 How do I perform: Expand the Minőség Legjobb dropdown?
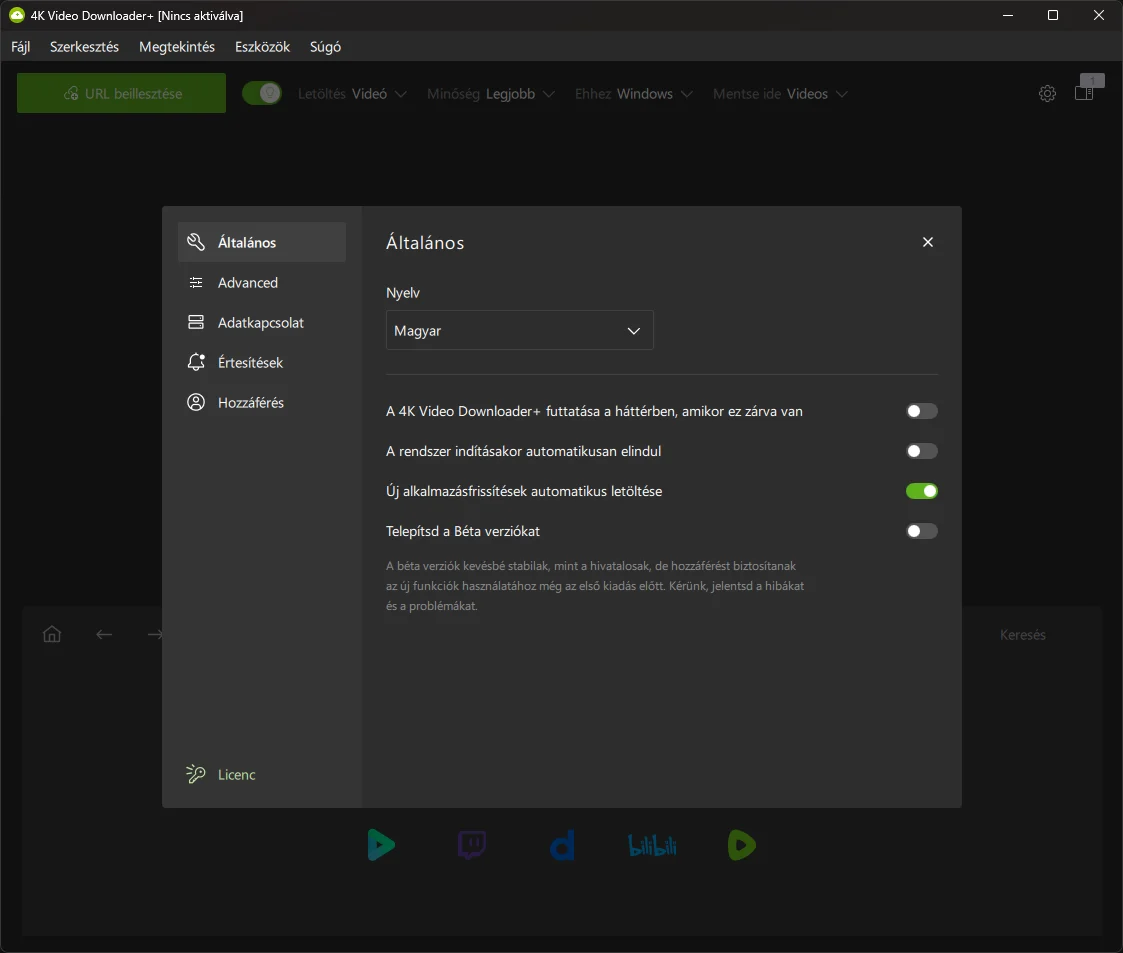pos(491,94)
